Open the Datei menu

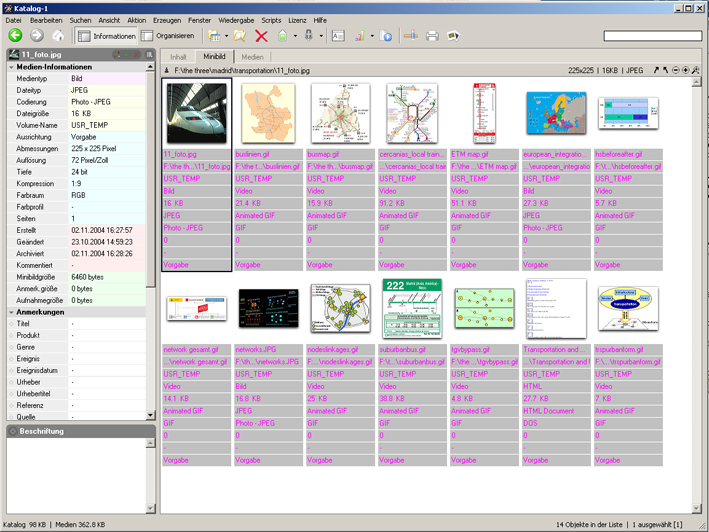coord(13,20)
